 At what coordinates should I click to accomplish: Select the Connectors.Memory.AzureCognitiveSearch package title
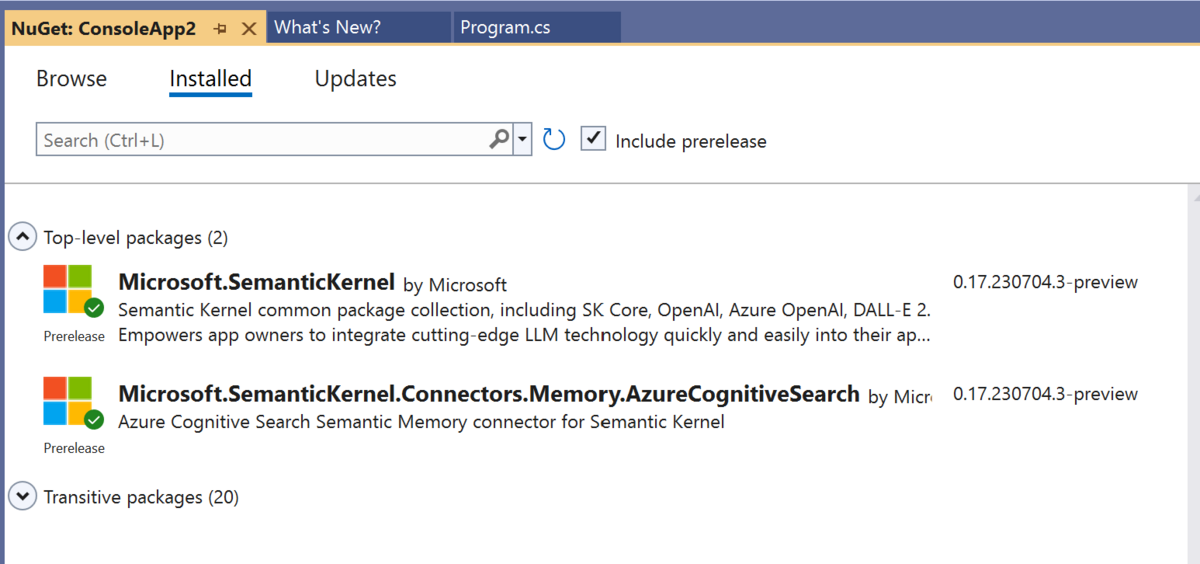click(x=488, y=394)
